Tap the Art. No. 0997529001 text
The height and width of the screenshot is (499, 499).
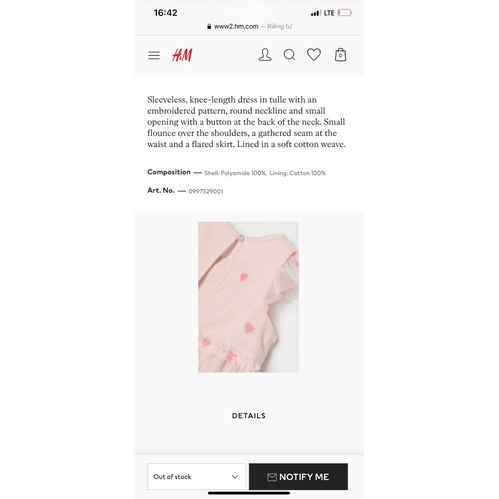coord(185,191)
